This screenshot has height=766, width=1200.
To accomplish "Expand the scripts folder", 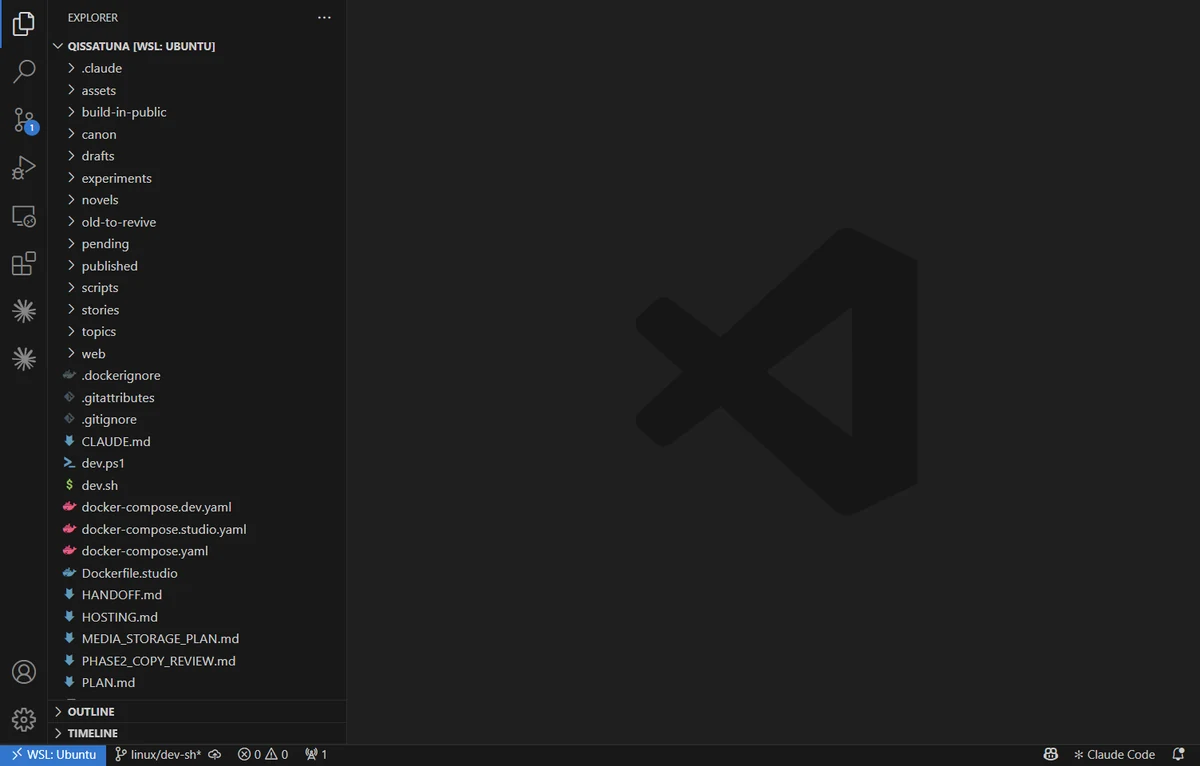I will [197, 288].
